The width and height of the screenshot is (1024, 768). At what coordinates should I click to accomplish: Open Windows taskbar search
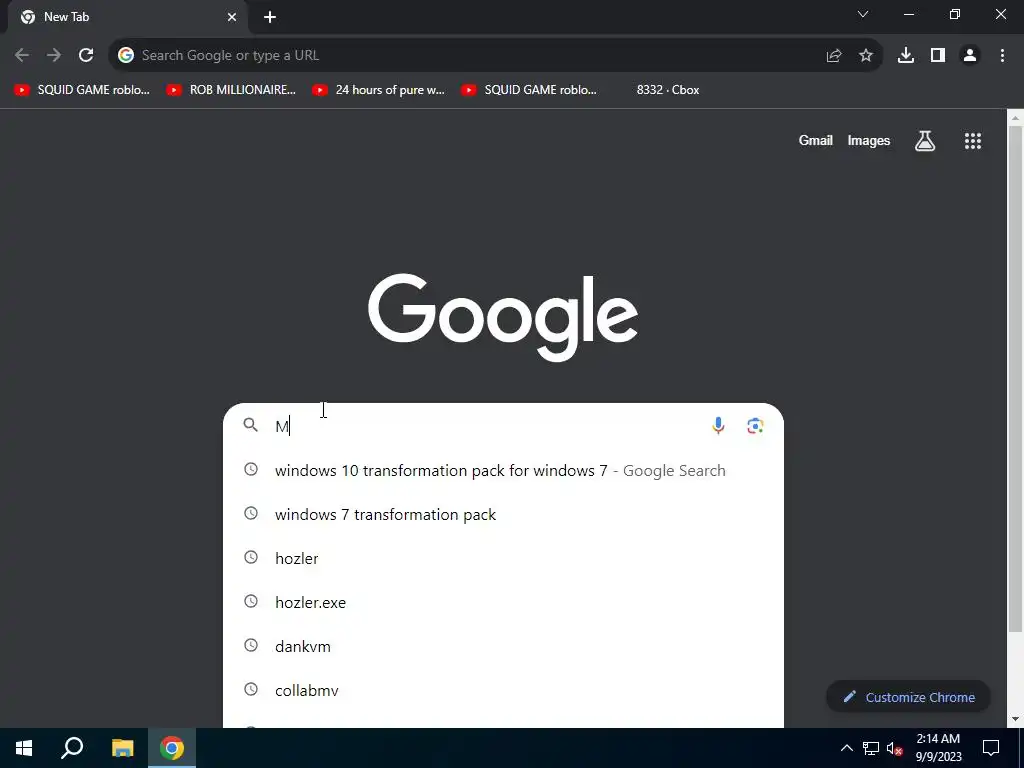point(72,748)
